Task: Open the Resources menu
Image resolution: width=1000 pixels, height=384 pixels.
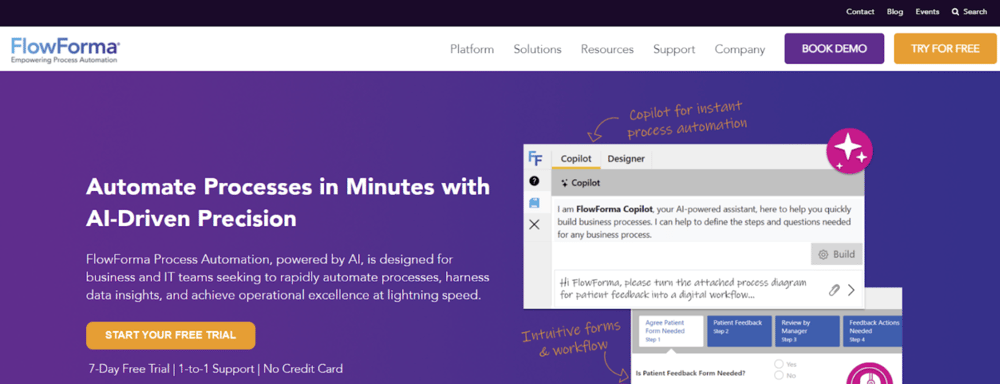Action: 607,49
